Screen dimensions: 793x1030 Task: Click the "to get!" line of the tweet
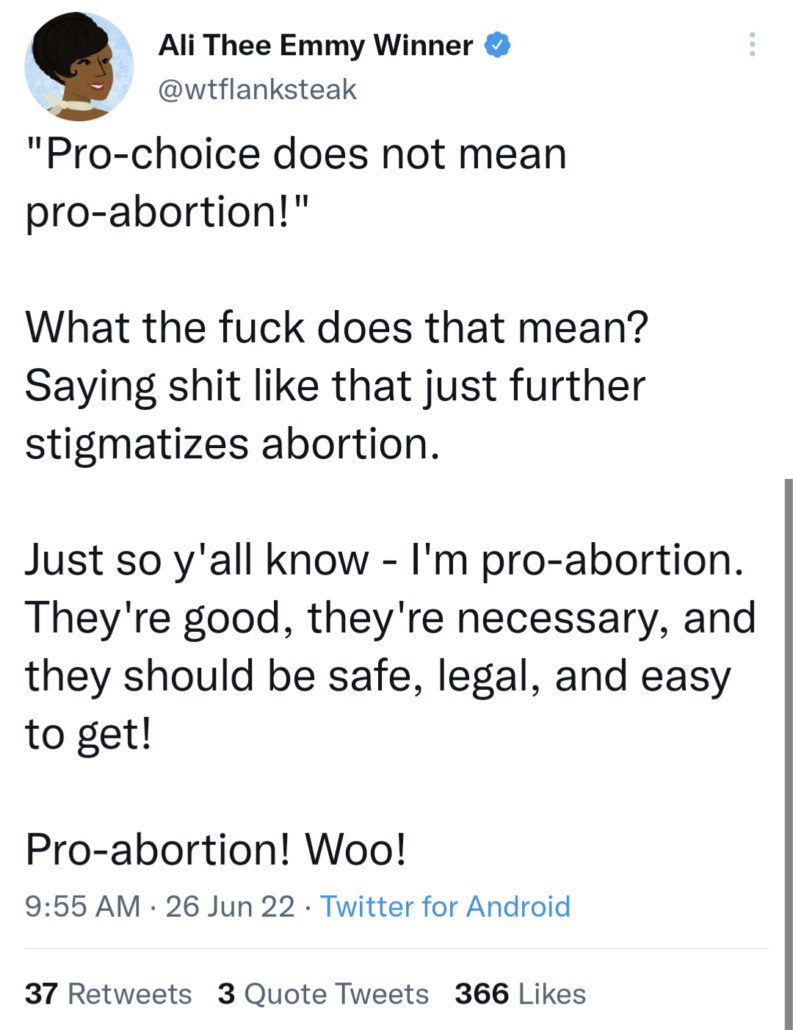88,735
